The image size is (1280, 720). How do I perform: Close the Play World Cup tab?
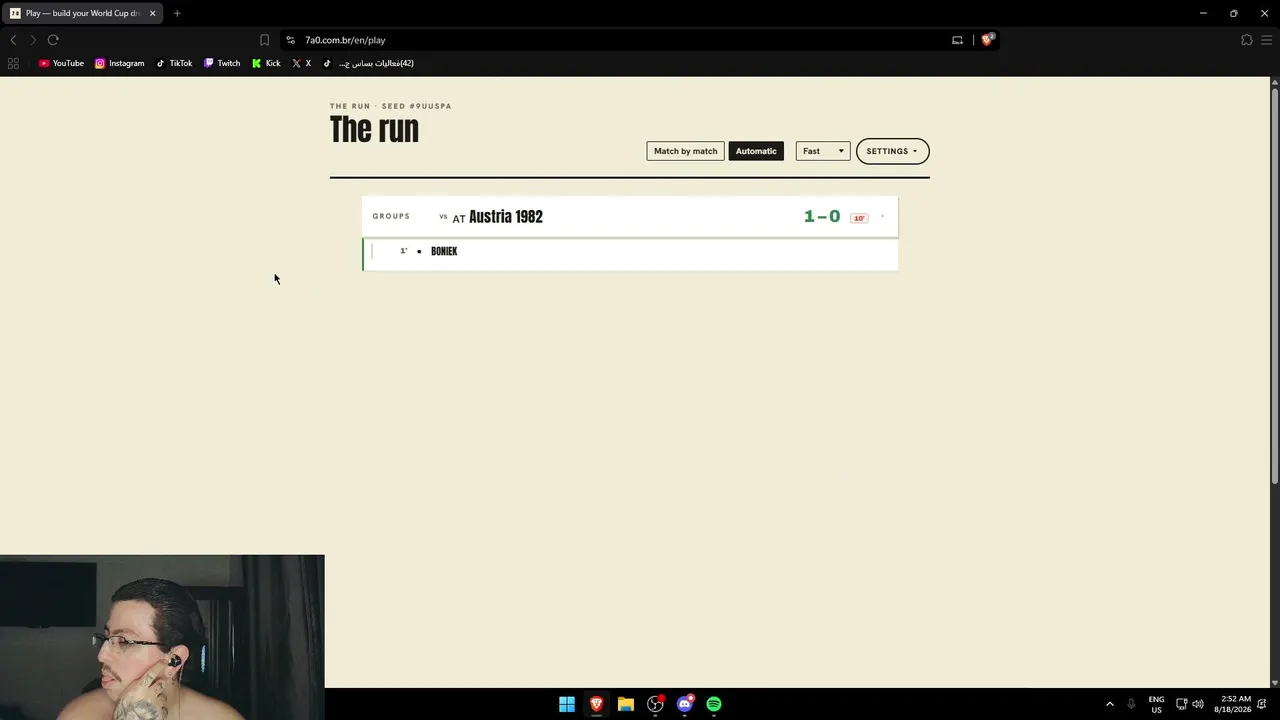[152, 13]
